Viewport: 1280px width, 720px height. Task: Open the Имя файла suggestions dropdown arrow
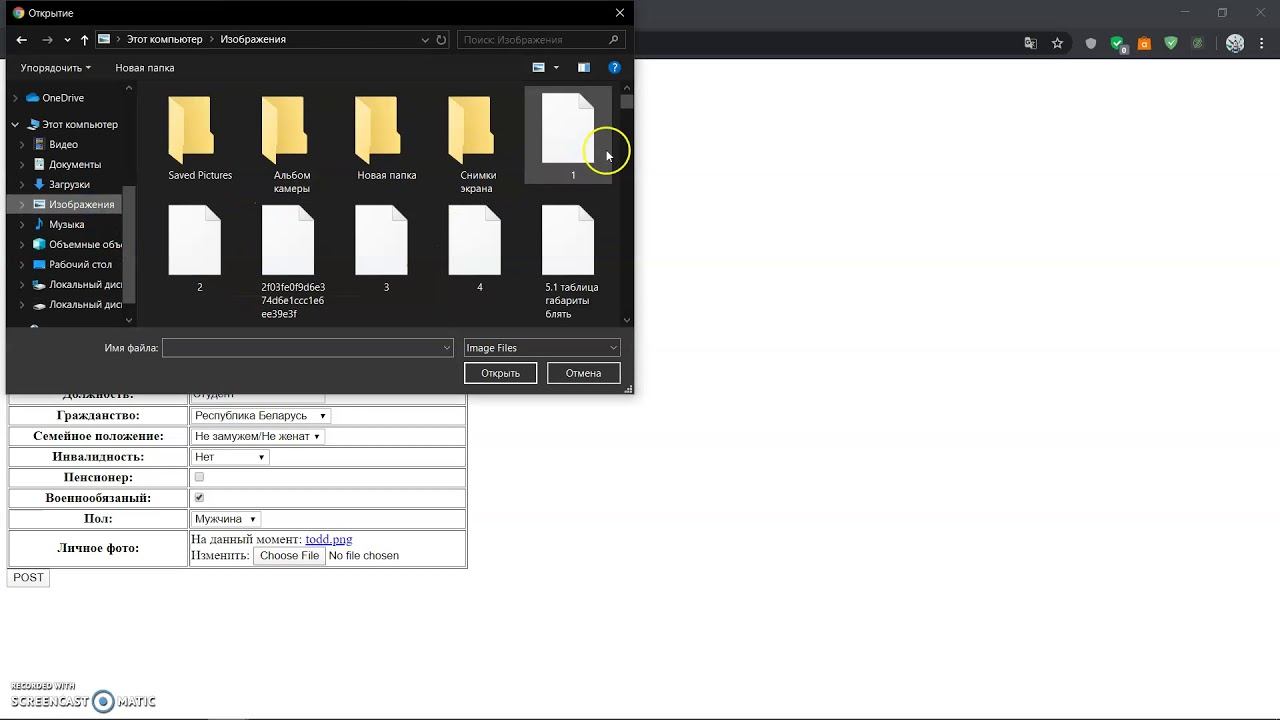point(446,348)
